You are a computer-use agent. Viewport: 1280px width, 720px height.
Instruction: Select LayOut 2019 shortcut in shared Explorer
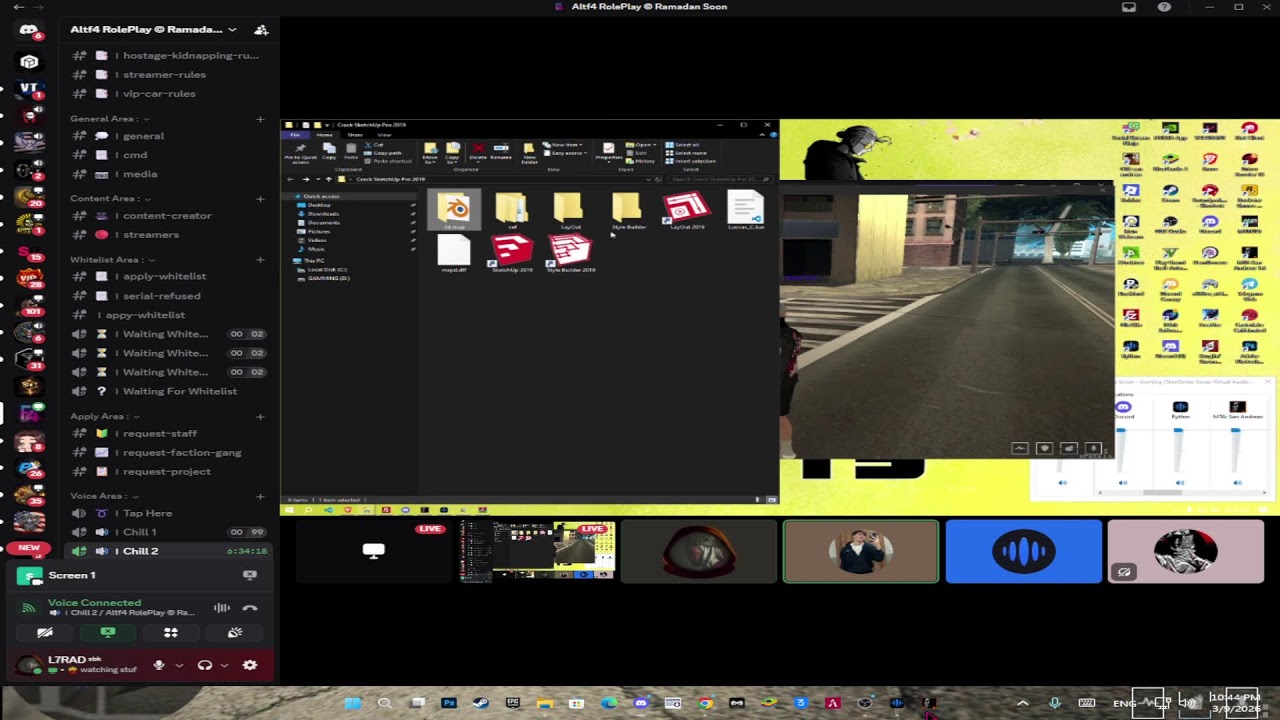(686, 210)
